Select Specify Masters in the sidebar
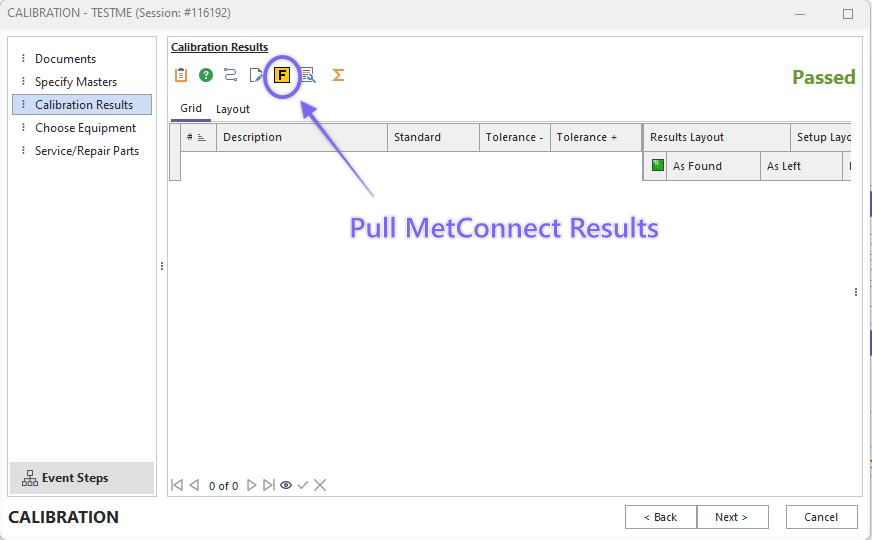Viewport: 872px width, 540px height. [x=76, y=82]
